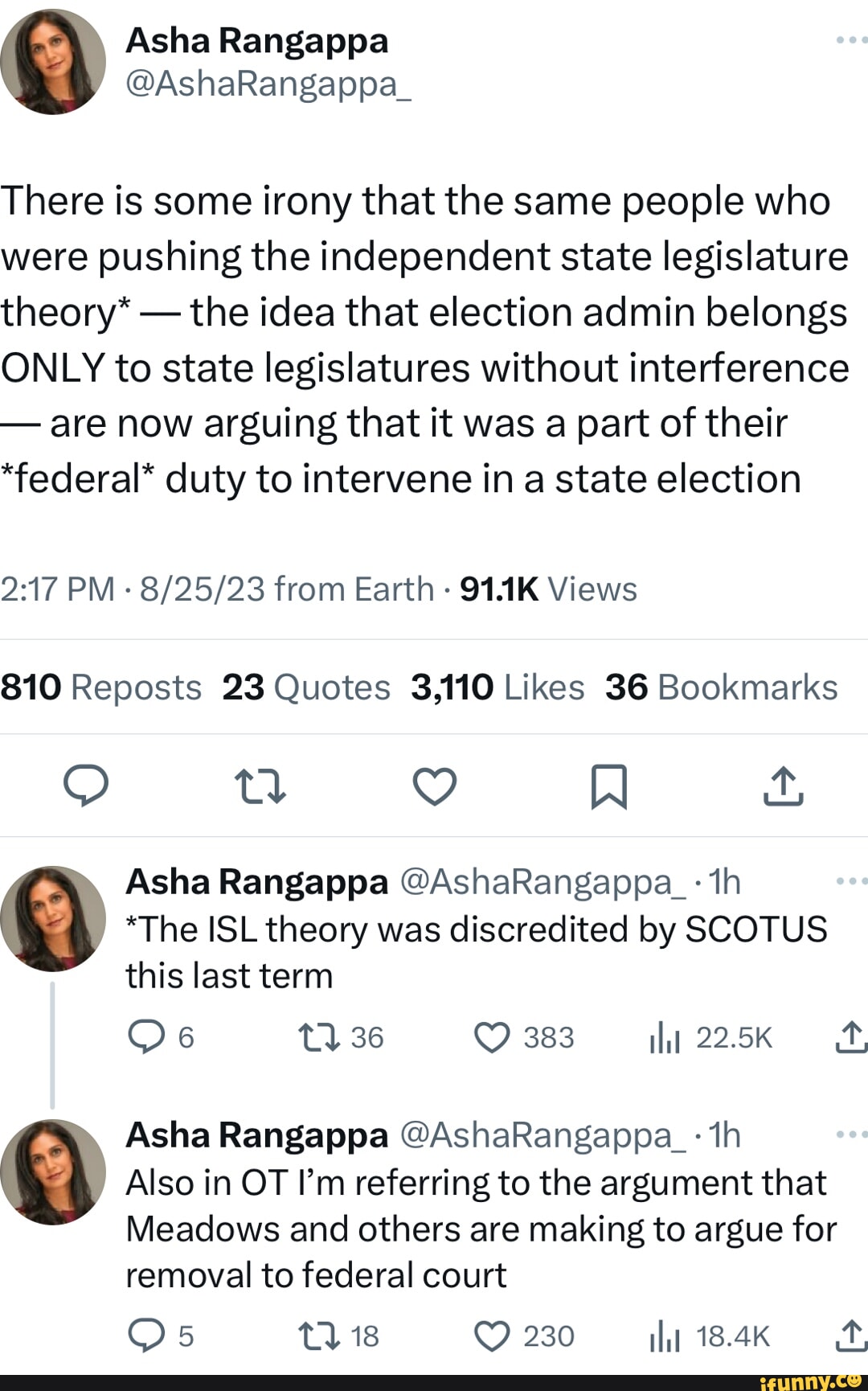Like the main tweet

pyautogui.click(x=435, y=786)
